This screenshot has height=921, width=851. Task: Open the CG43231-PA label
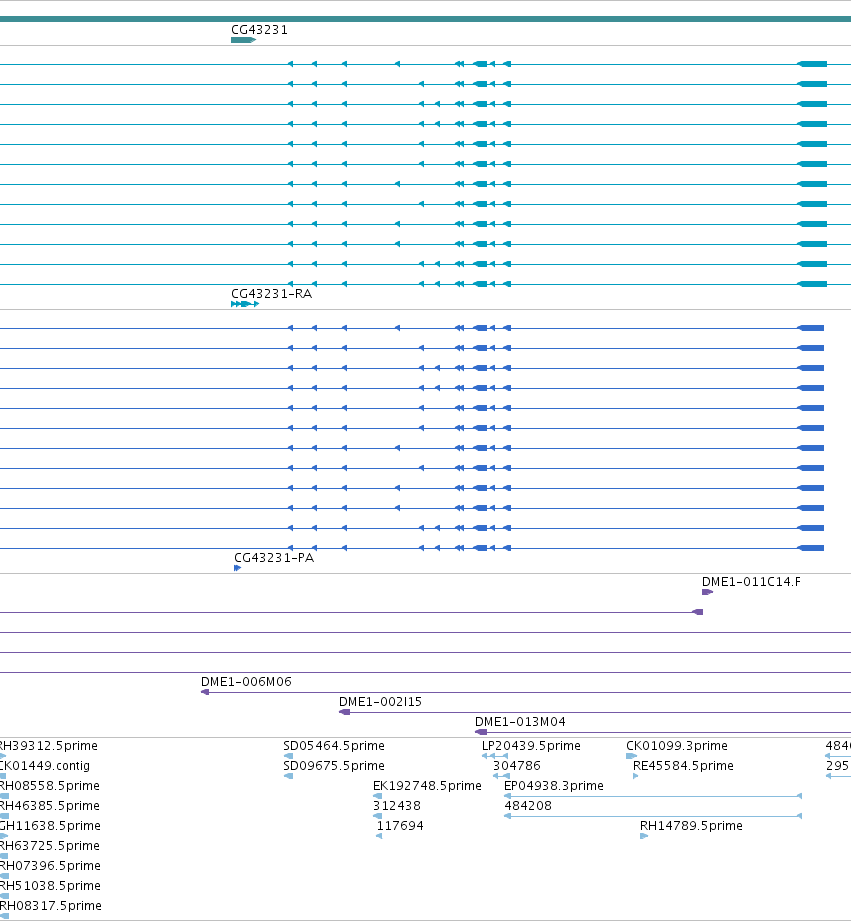(x=274, y=557)
